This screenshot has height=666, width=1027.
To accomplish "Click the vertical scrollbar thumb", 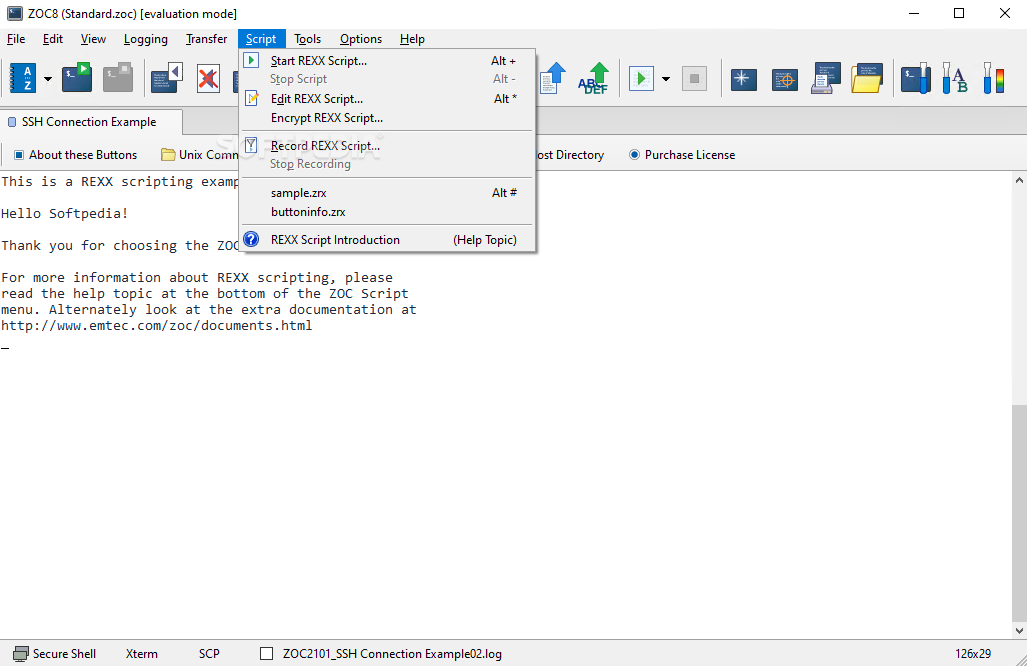I will click(1019, 513).
